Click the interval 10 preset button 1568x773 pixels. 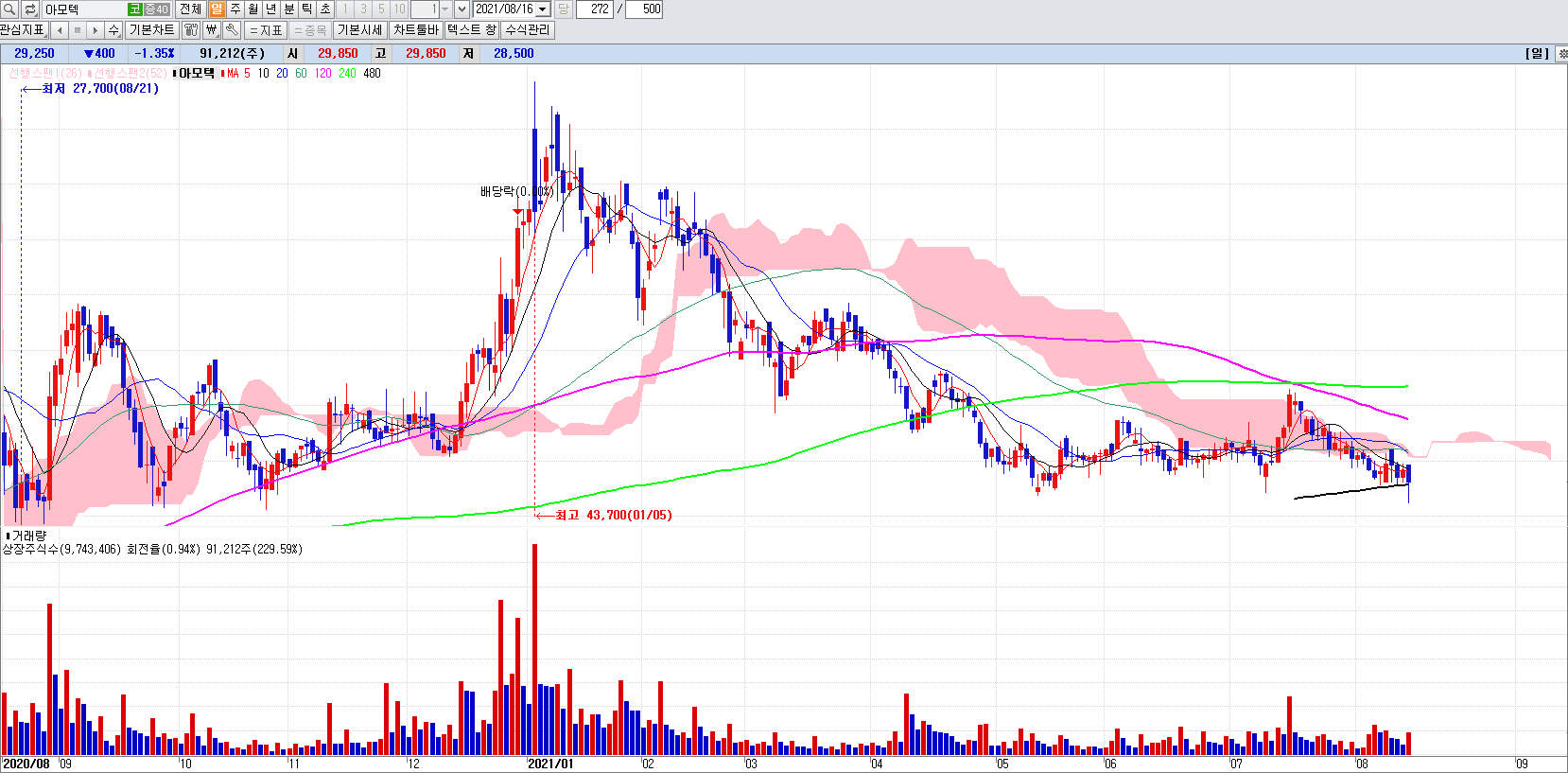(x=399, y=9)
